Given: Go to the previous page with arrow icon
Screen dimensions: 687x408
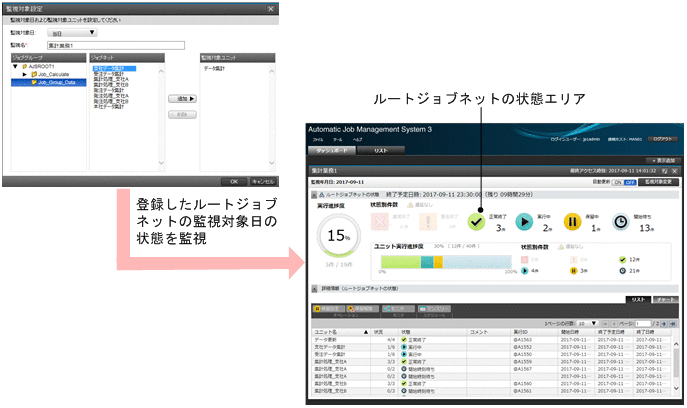Looking at the screenshot, I should tap(614, 323).
